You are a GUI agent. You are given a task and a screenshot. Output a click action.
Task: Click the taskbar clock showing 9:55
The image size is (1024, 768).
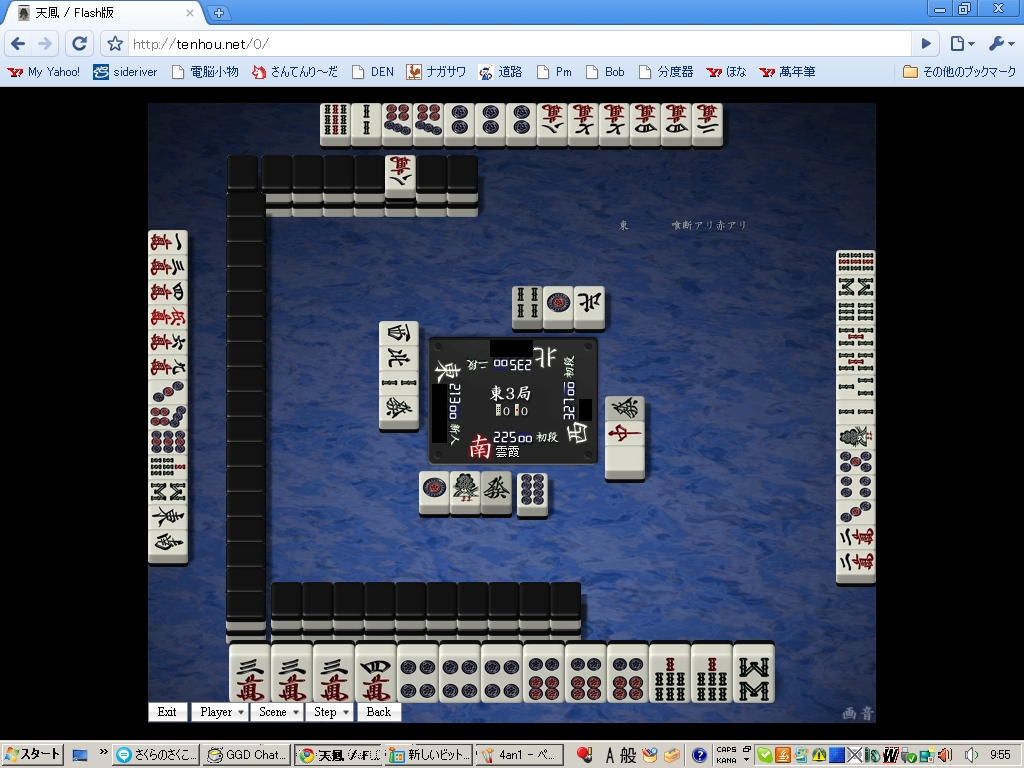click(x=1000, y=756)
